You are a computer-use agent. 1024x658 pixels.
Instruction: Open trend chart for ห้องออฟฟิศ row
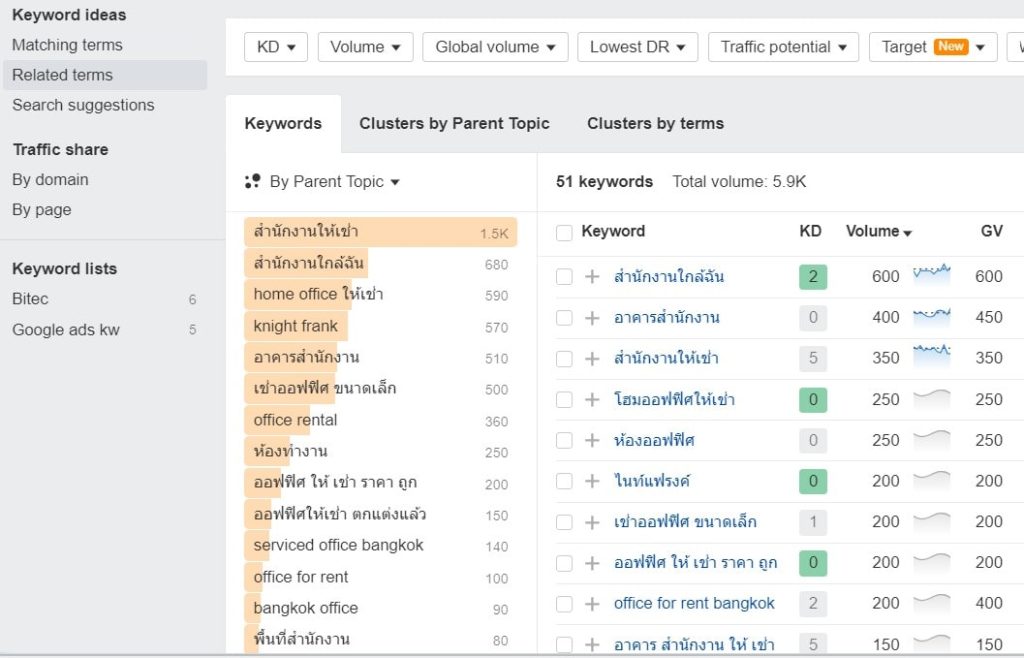[x=931, y=440]
